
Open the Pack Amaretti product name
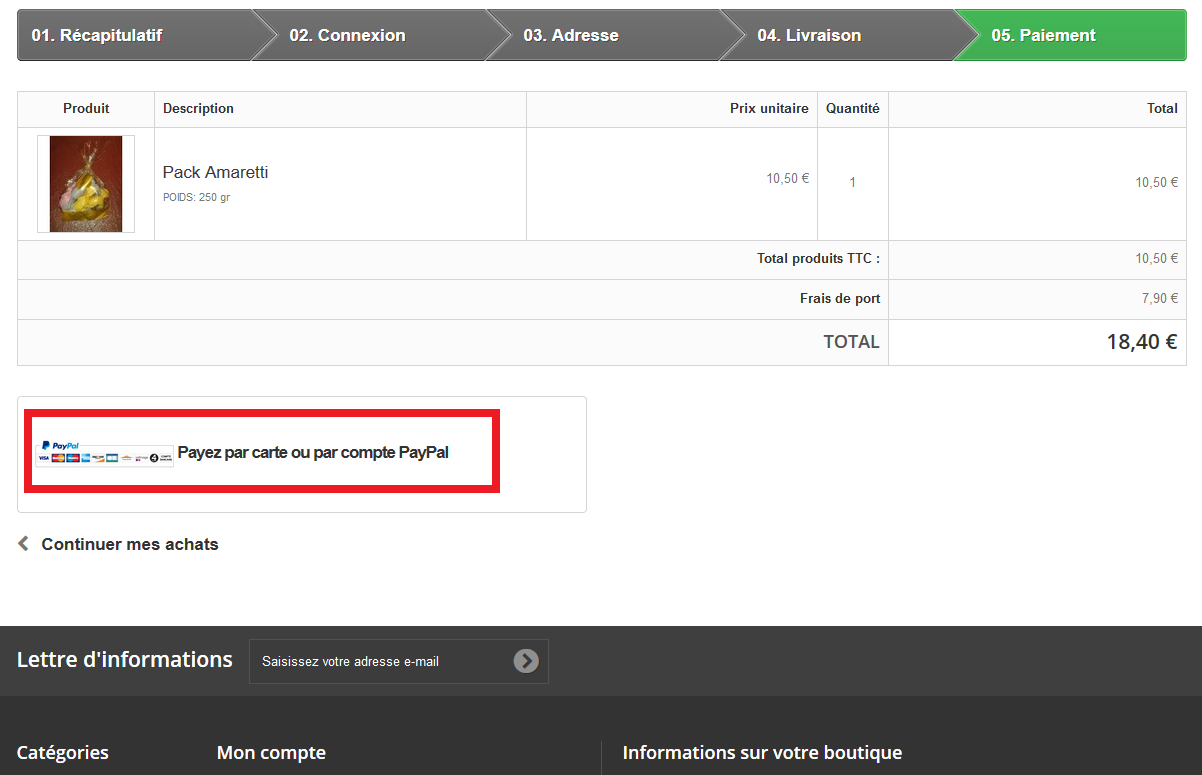point(215,172)
